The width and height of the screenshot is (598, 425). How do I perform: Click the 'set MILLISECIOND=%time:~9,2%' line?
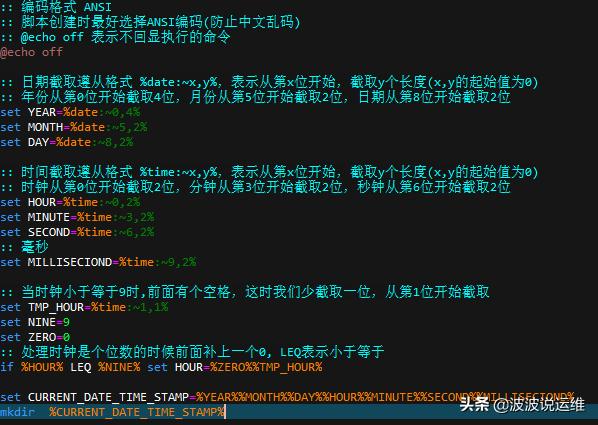pyautogui.click(x=98, y=262)
